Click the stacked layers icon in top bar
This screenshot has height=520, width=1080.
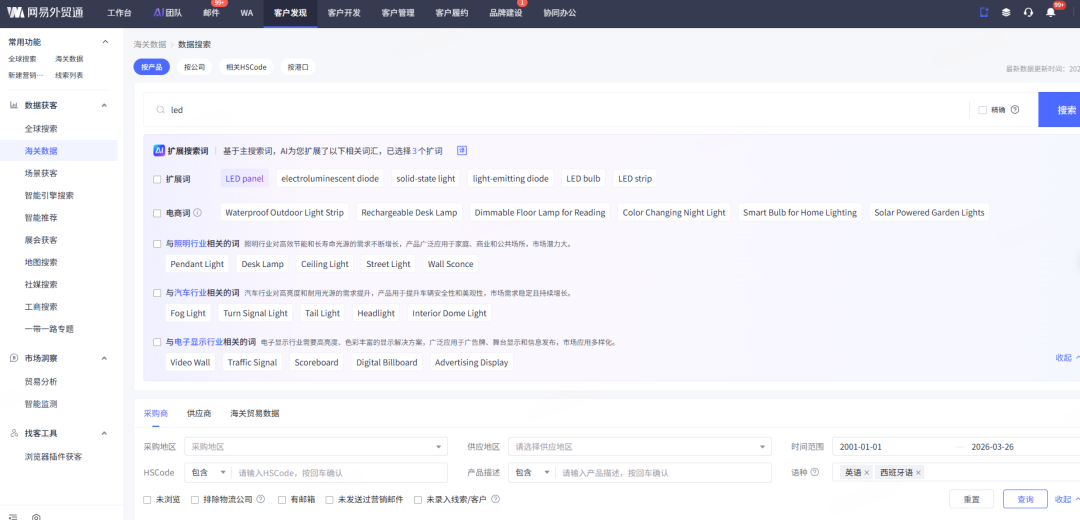click(x=1006, y=12)
